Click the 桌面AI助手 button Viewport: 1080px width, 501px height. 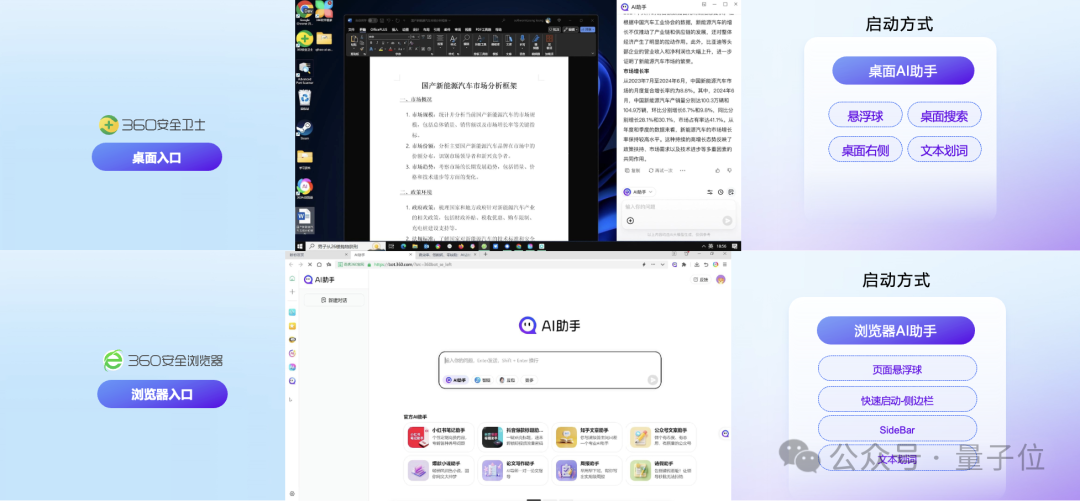(903, 70)
